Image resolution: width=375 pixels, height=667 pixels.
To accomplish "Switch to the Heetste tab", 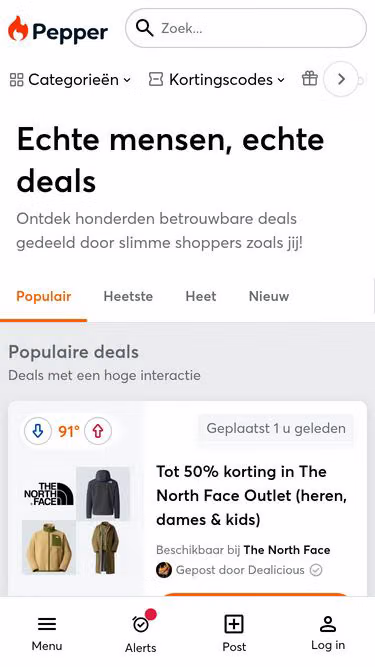I will [128, 296].
